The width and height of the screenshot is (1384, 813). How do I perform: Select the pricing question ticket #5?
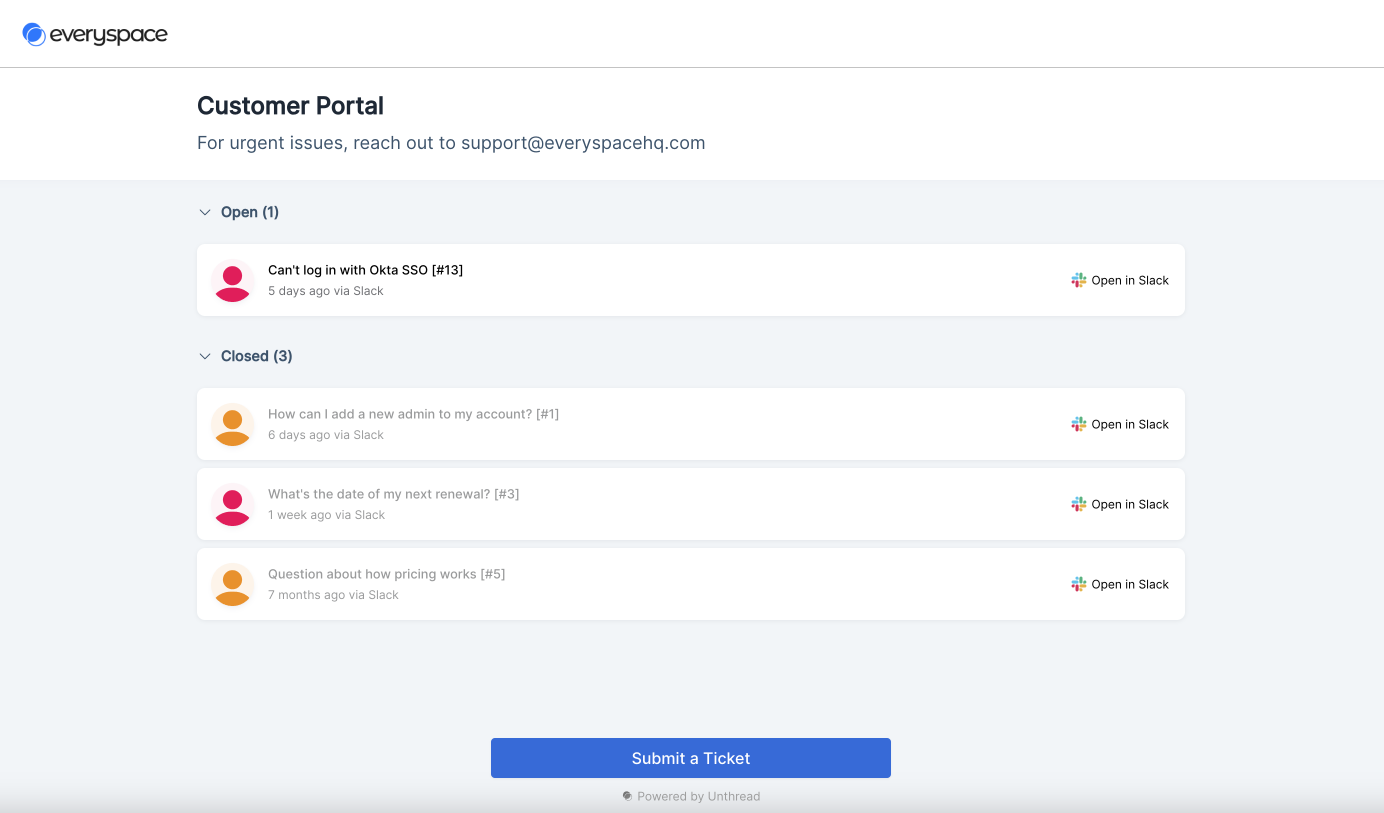click(386, 574)
